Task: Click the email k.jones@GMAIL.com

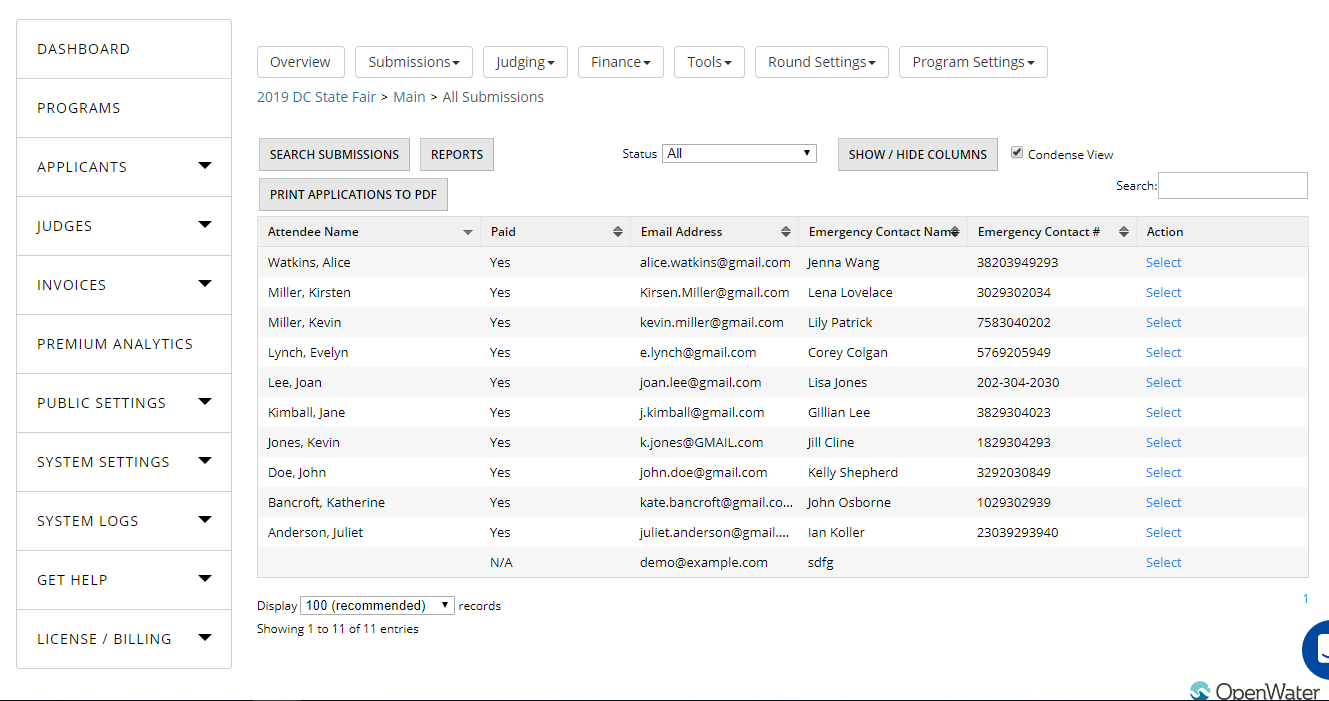Action: 701,442
